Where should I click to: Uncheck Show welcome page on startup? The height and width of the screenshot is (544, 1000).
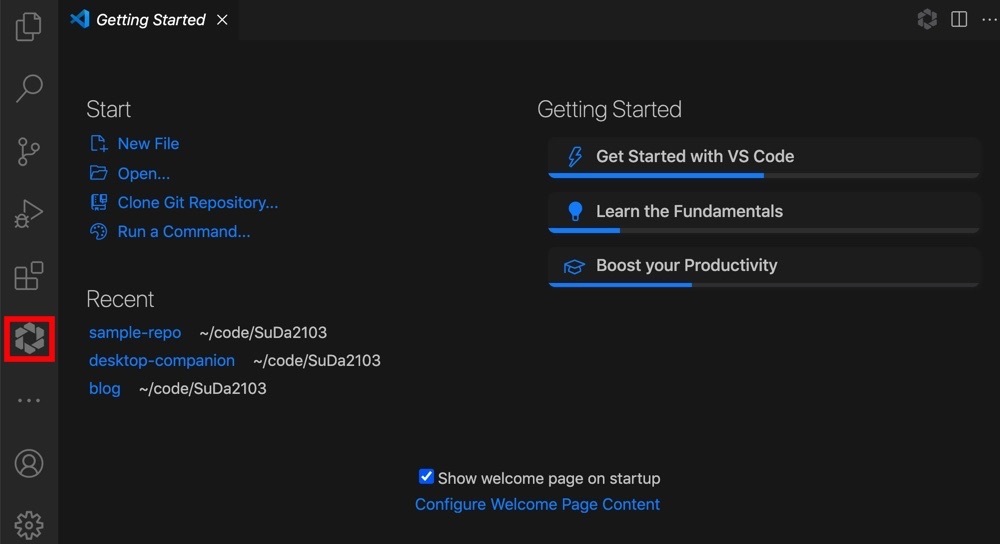pos(426,476)
